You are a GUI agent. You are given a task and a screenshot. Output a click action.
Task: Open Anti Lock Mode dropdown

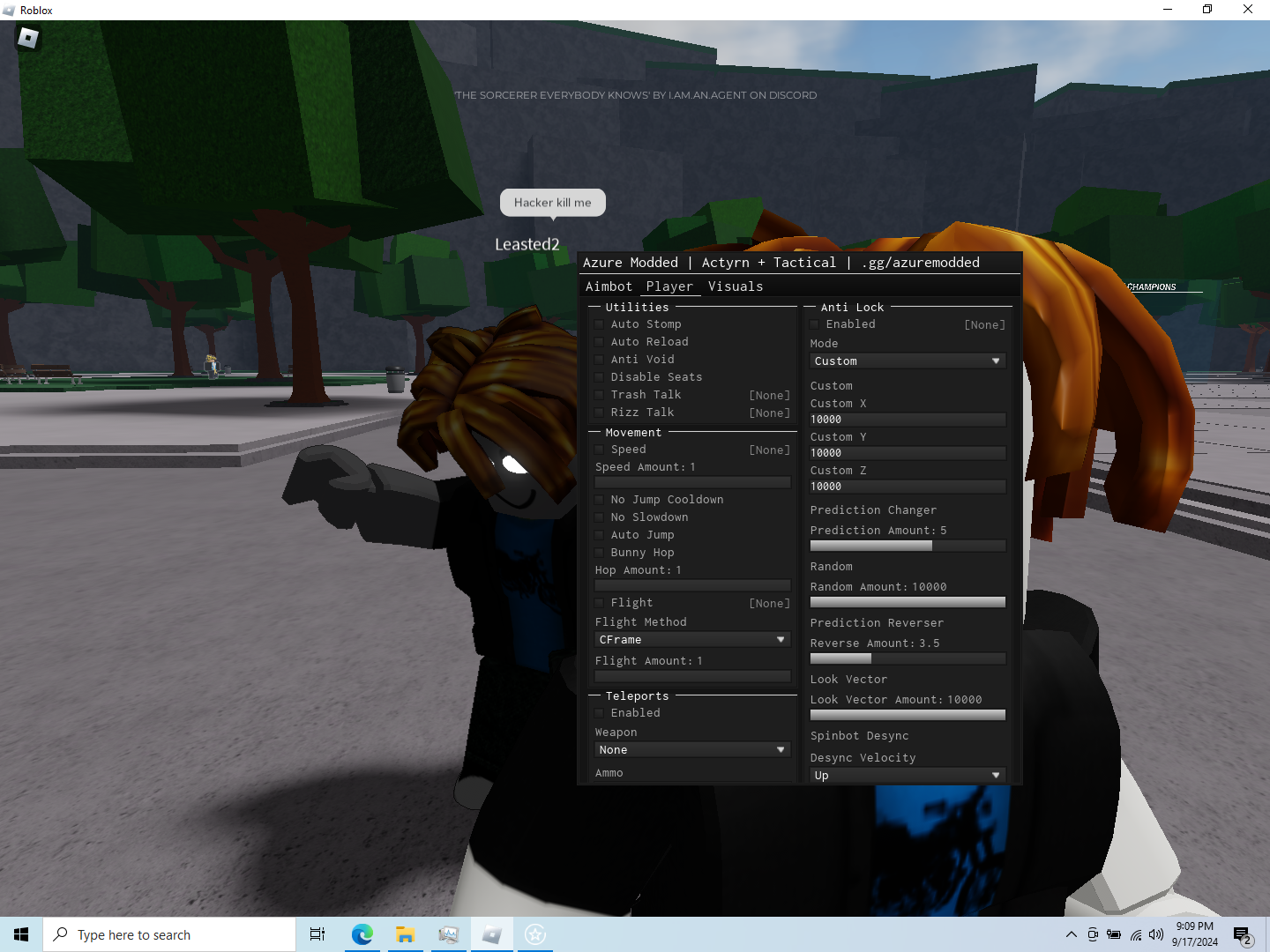[908, 361]
